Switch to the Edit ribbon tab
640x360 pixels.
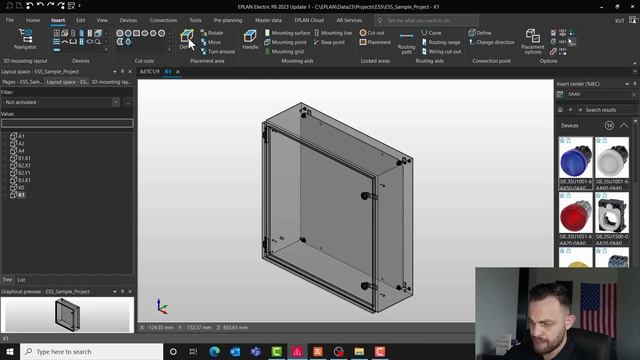(80, 20)
